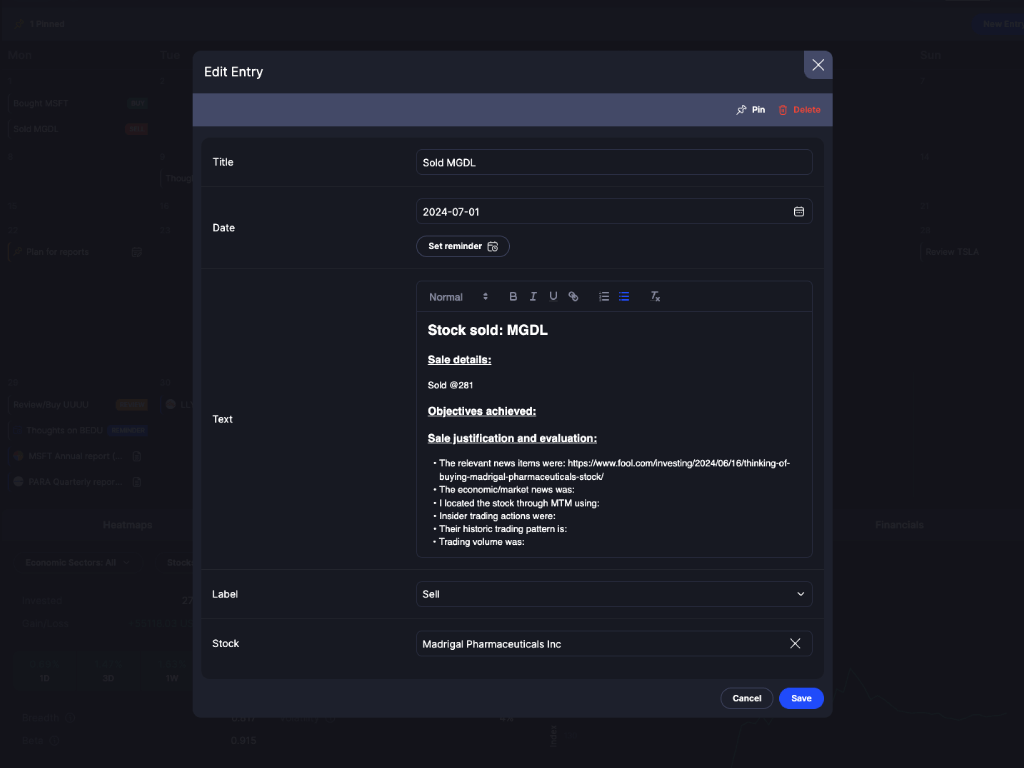Viewport: 1024px width, 768px height.
Task: Clear the Madrigal Pharmaceuticals stock selection
Action: 795,644
